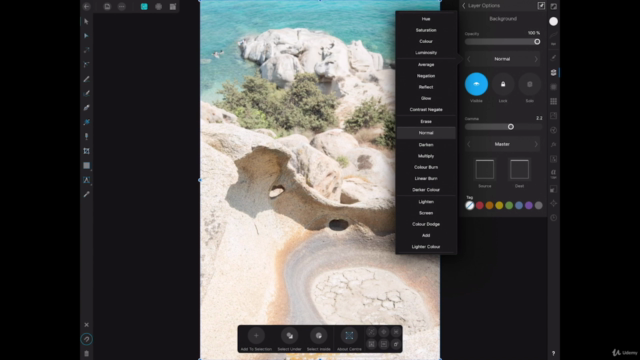Click the trash delete icon

coord(86,353)
